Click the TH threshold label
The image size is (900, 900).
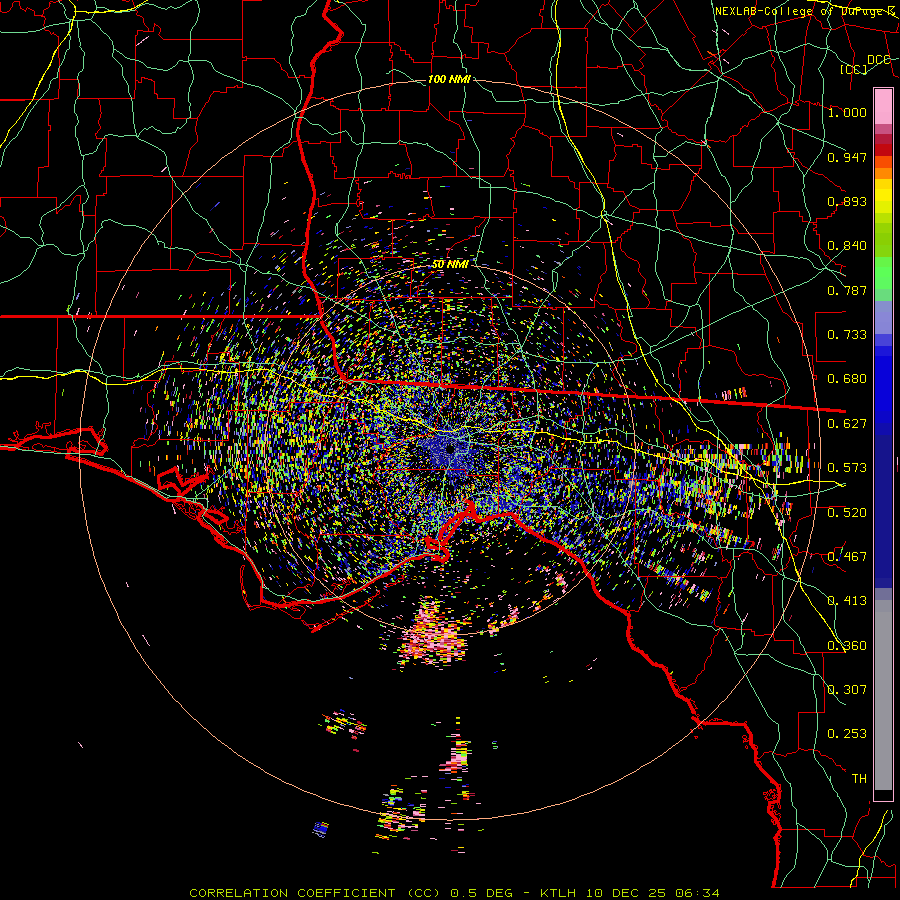pyautogui.click(x=859, y=778)
